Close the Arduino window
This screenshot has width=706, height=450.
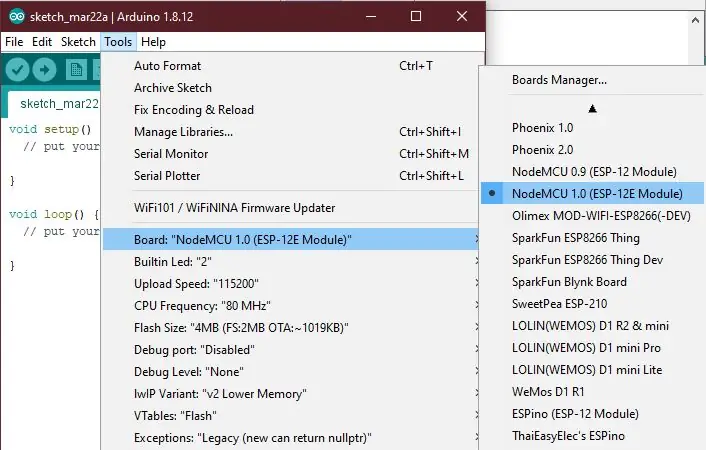pos(462,17)
